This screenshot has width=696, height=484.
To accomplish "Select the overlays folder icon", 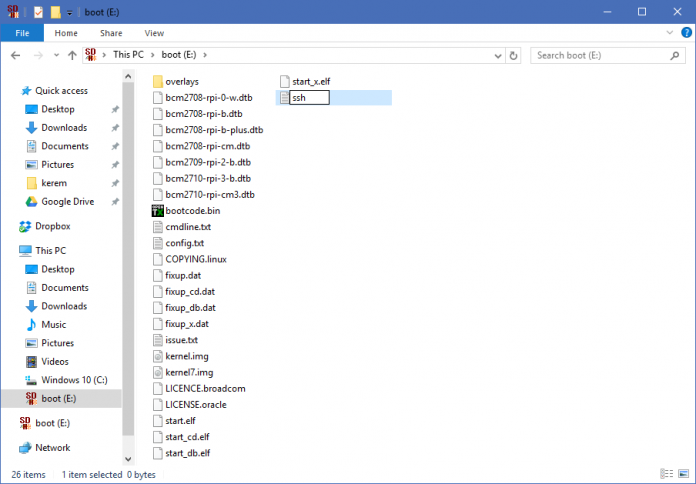I will pyautogui.click(x=158, y=81).
